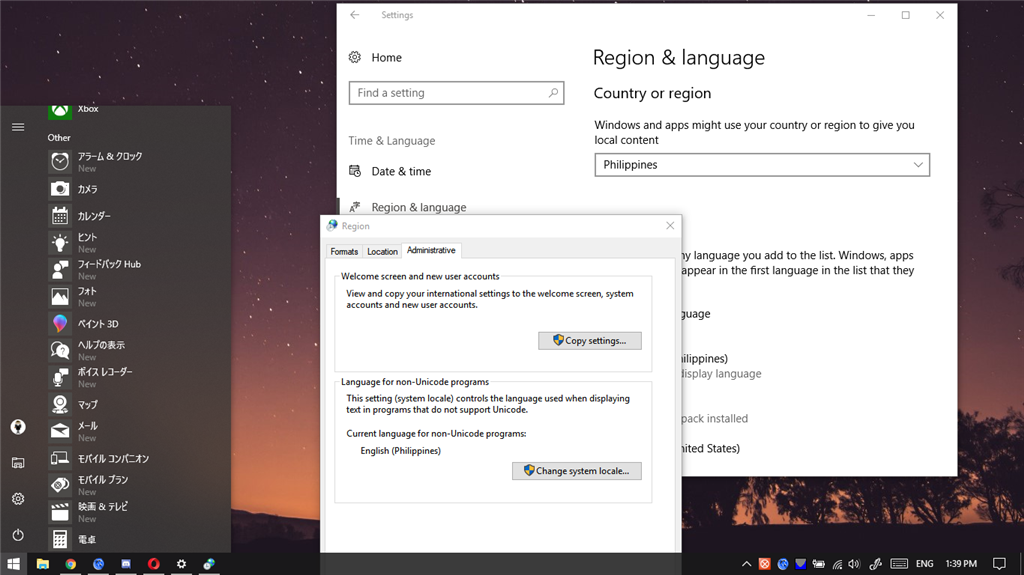Screen dimensions: 1024x575
Task: Open the Action Center notifications icon
Action: coord(999,563)
